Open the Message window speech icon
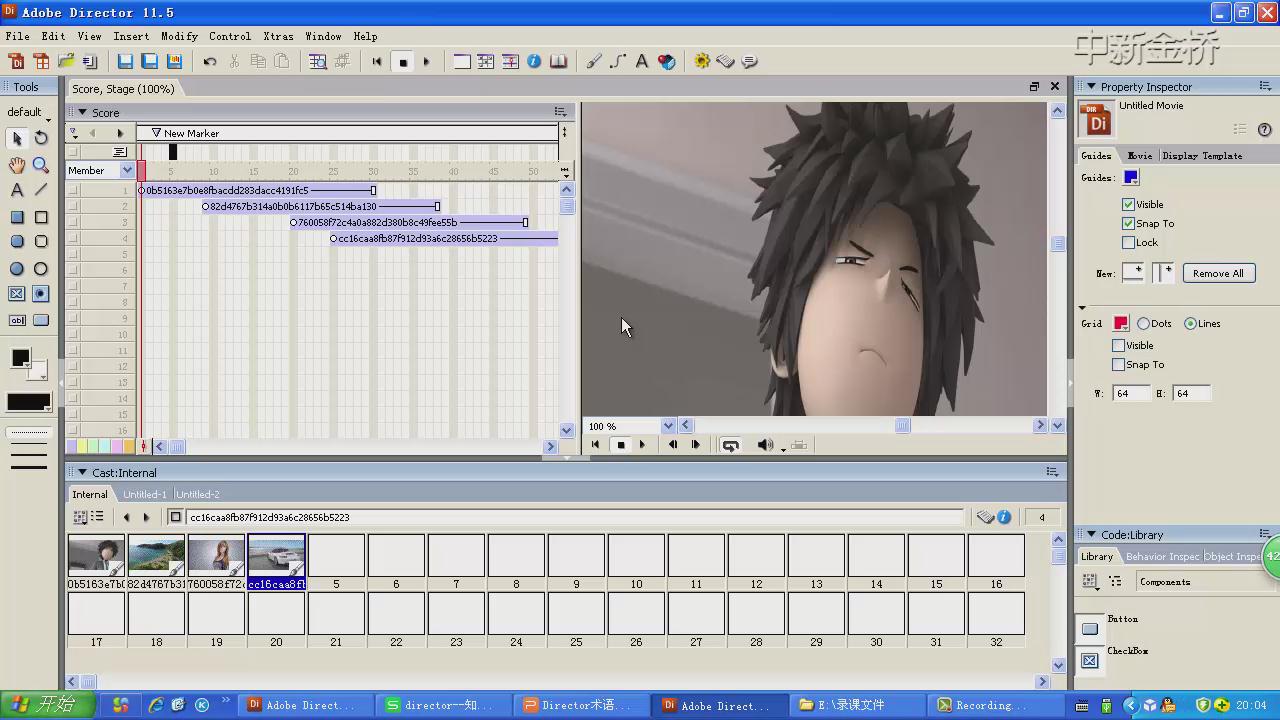The height and width of the screenshot is (720, 1280). pos(750,61)
